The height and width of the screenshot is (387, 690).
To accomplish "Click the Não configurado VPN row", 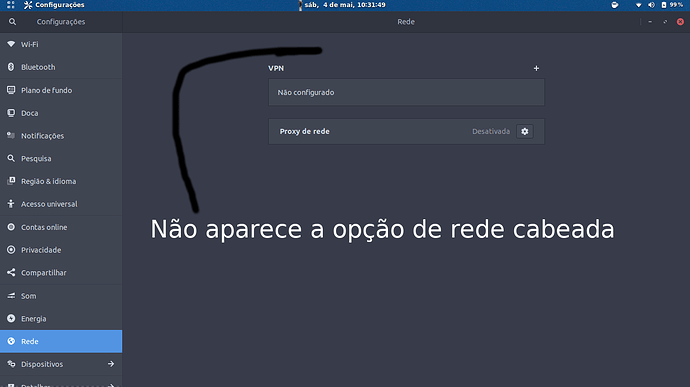I will click(406, 92).
